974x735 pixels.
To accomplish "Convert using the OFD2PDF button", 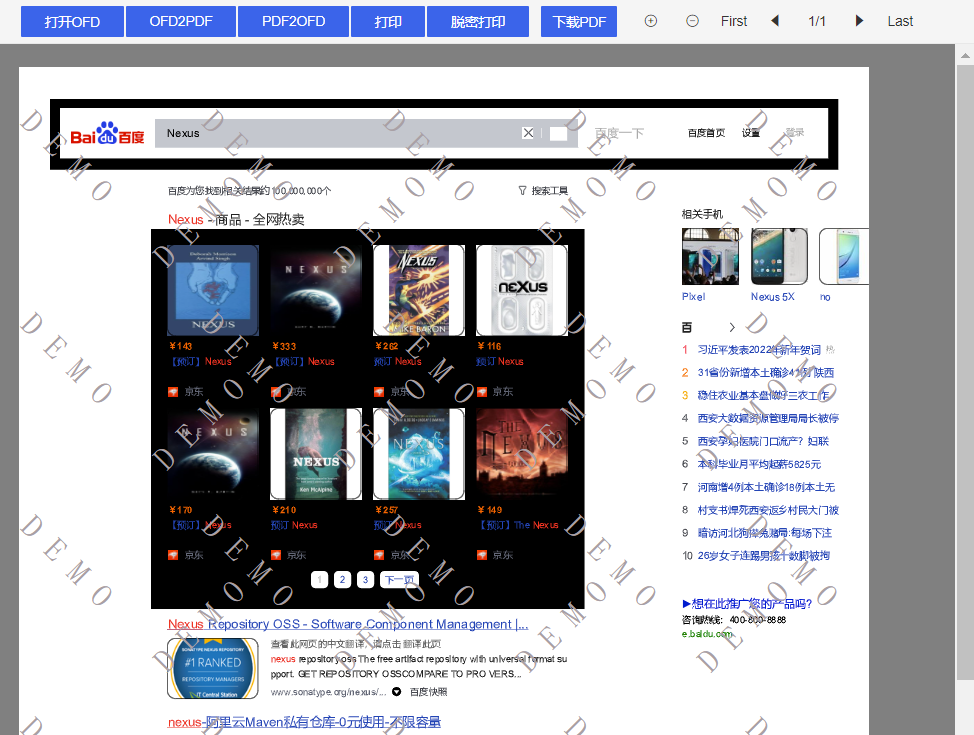I will click(181, 22).
